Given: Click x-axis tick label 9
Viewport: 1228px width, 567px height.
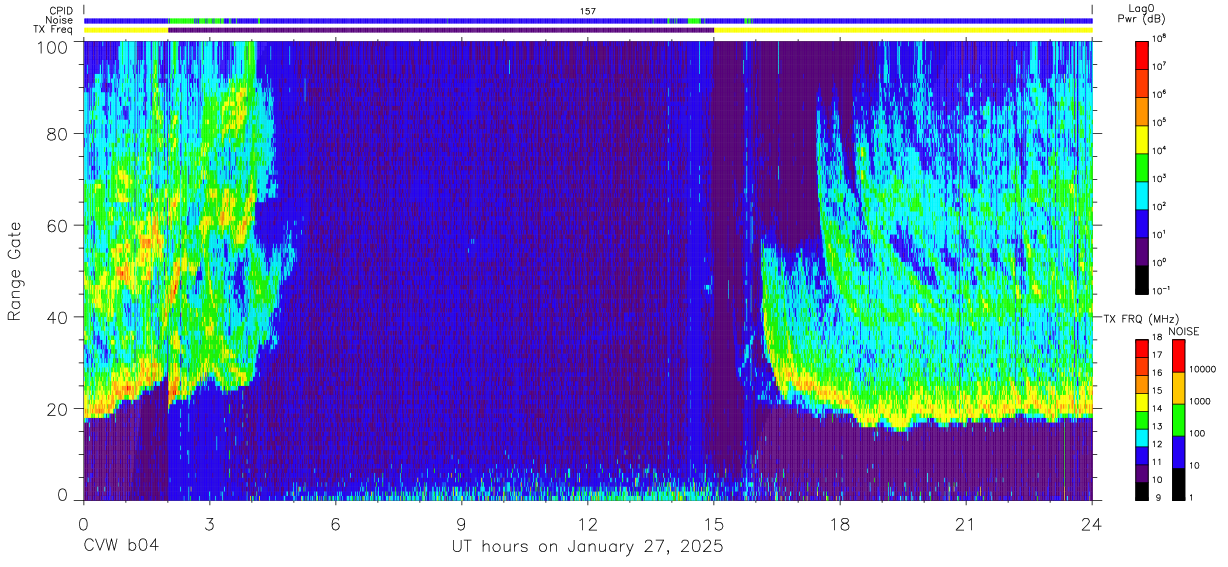Looking at the screenshot, I should pyautogui.click(x=462, y=524).
